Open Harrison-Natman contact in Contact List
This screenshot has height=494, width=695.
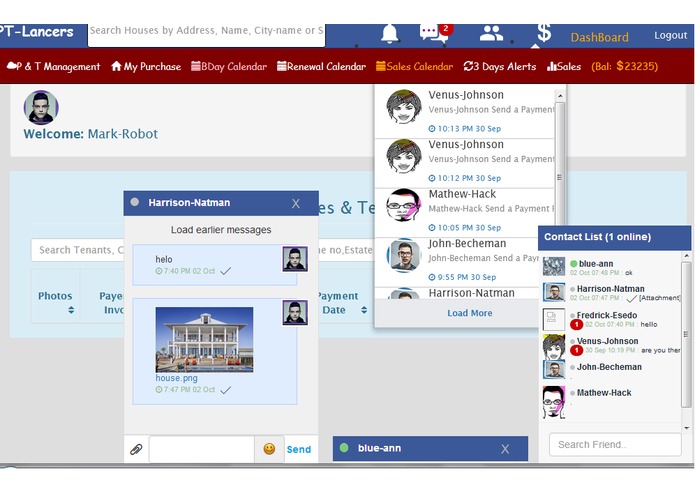click(611, 292)
